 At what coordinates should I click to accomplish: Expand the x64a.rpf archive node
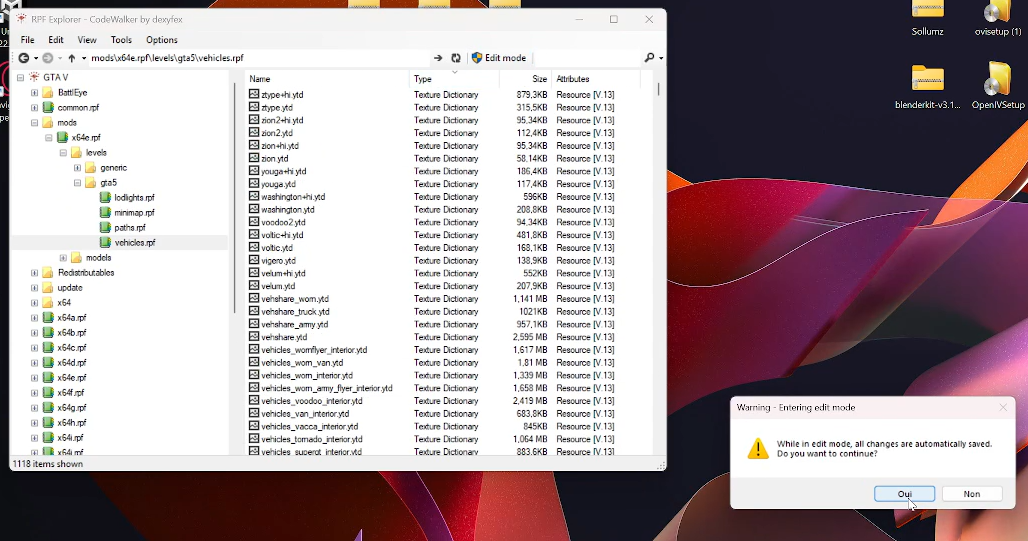click(34, 318)
